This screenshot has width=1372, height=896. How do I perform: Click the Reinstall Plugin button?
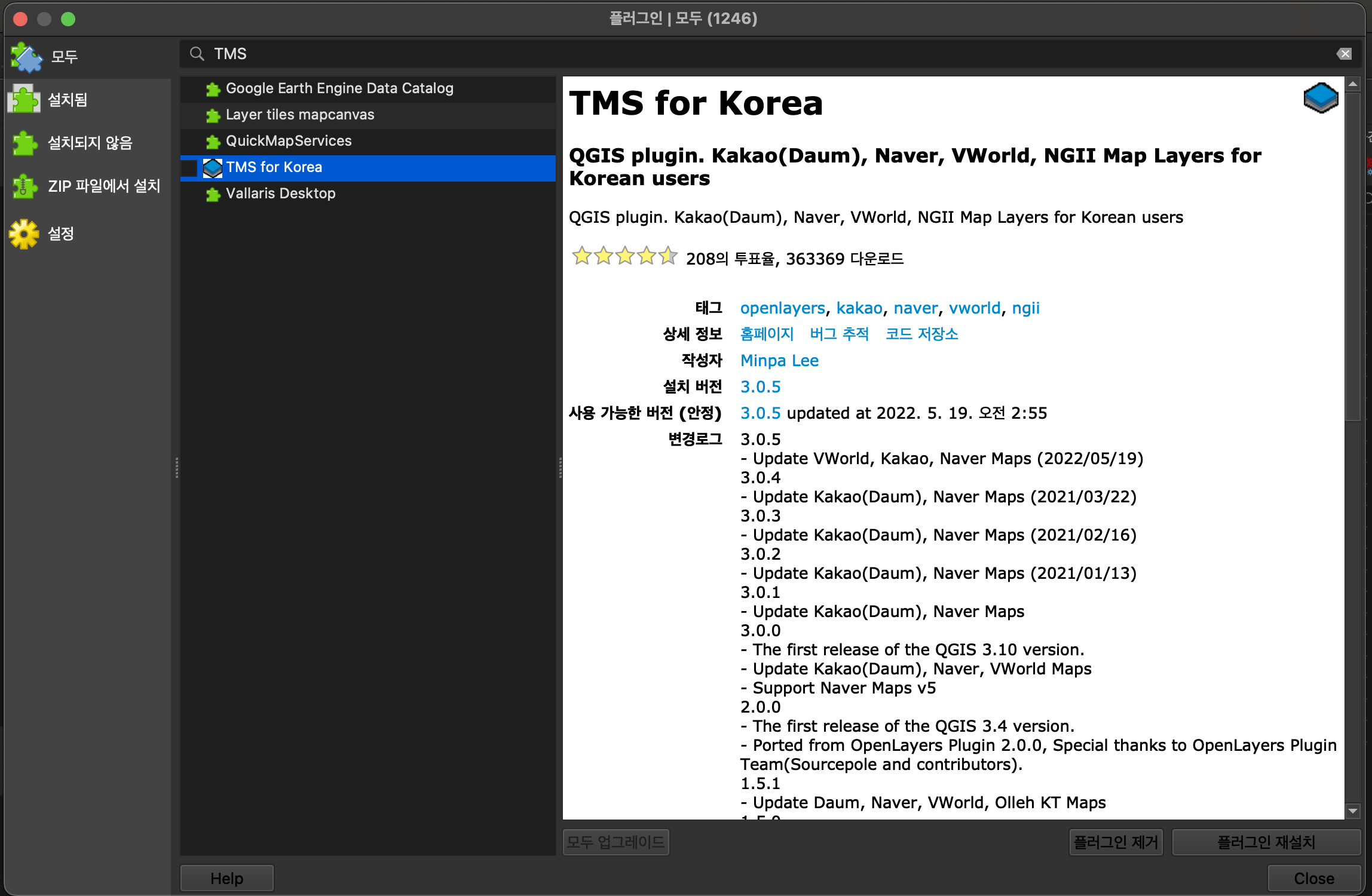point(1266,842)
